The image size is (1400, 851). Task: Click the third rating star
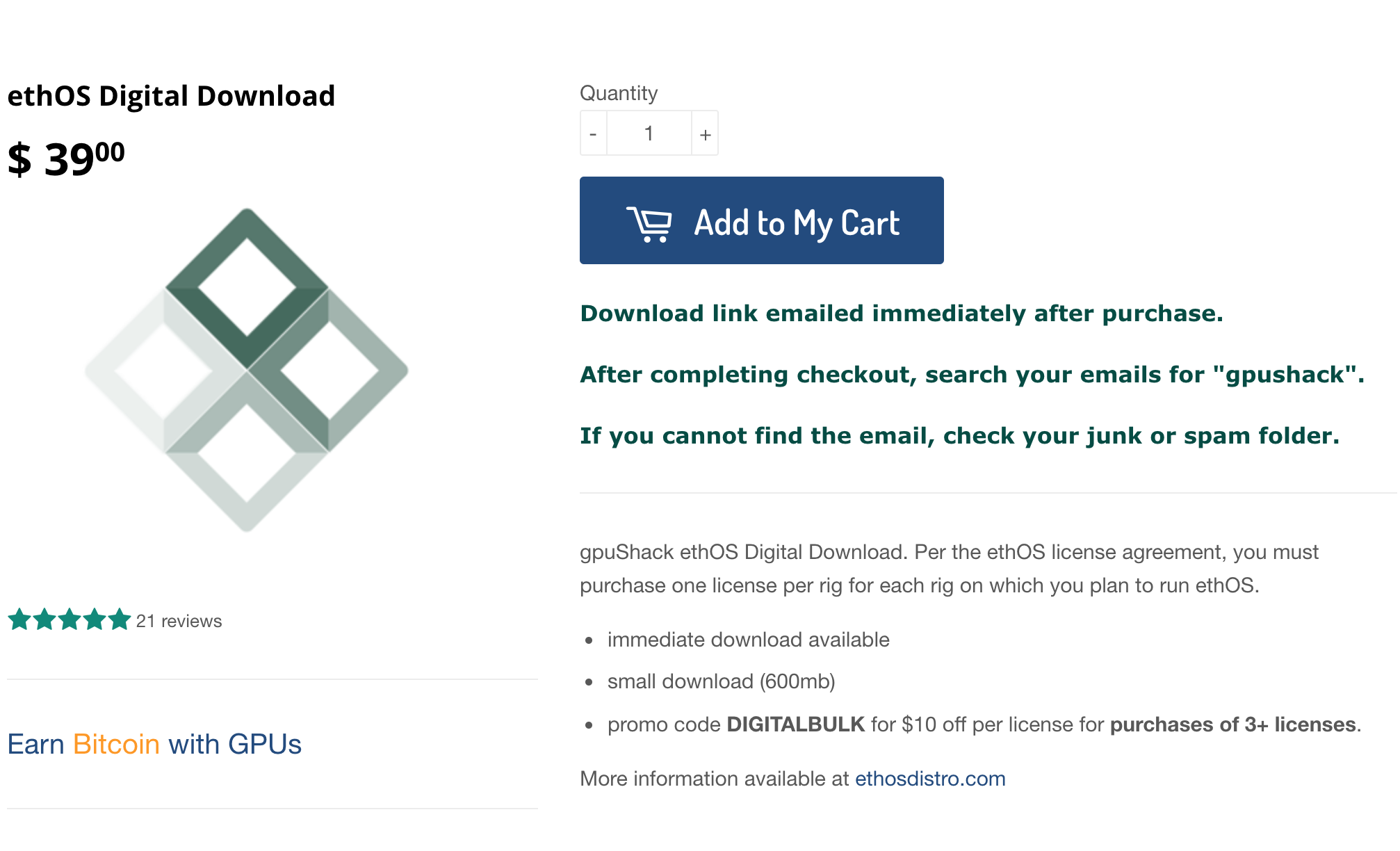coord(70,619)
